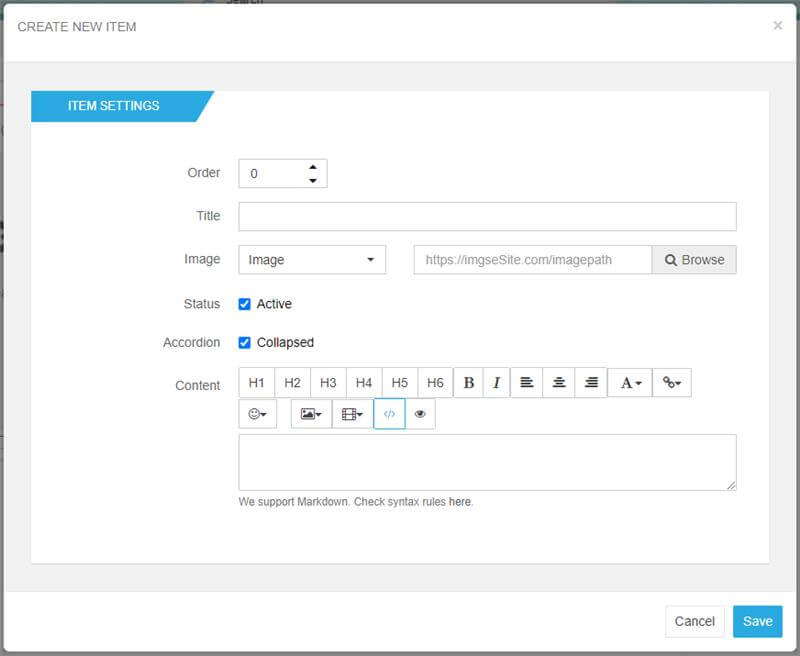Open the insert link dropdown

pyautogui.click(x=672, y=383)
